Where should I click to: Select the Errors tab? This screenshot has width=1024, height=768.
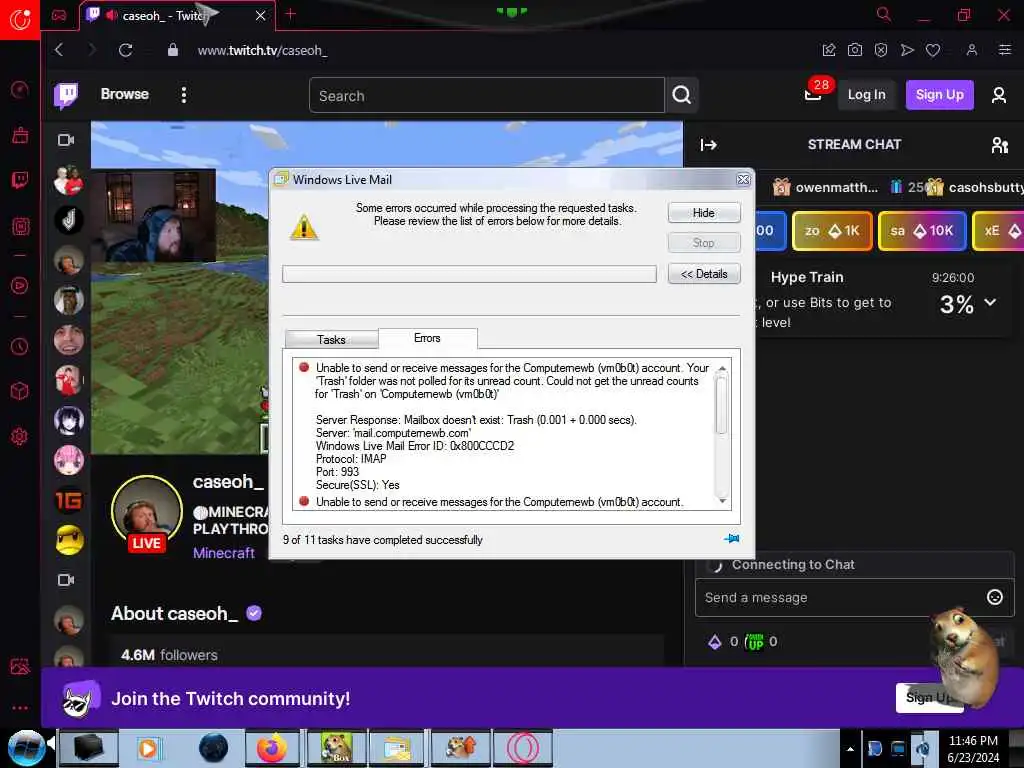pos(427,338)
